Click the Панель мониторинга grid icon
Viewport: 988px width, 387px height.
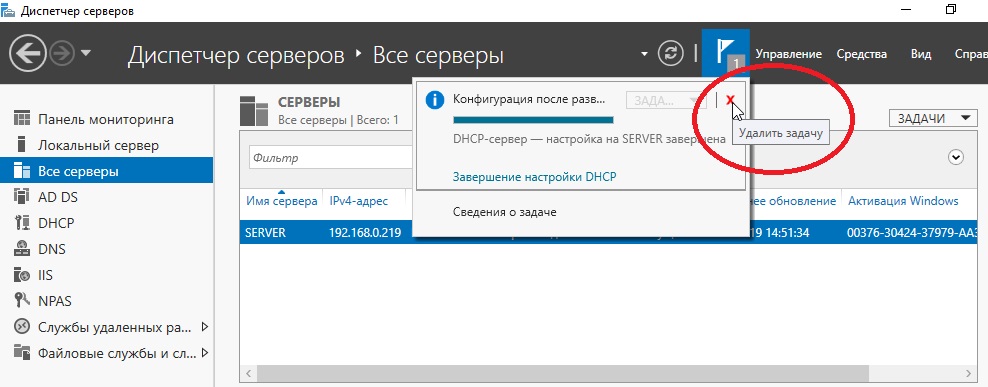tap(22, 118)
